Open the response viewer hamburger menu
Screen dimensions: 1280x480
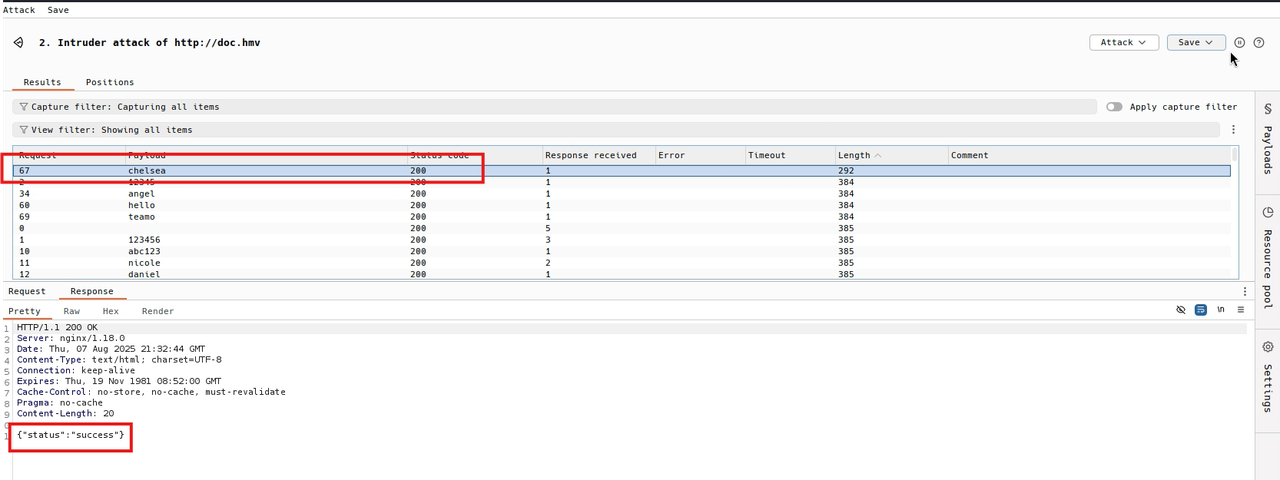(x=1241, y=311)
